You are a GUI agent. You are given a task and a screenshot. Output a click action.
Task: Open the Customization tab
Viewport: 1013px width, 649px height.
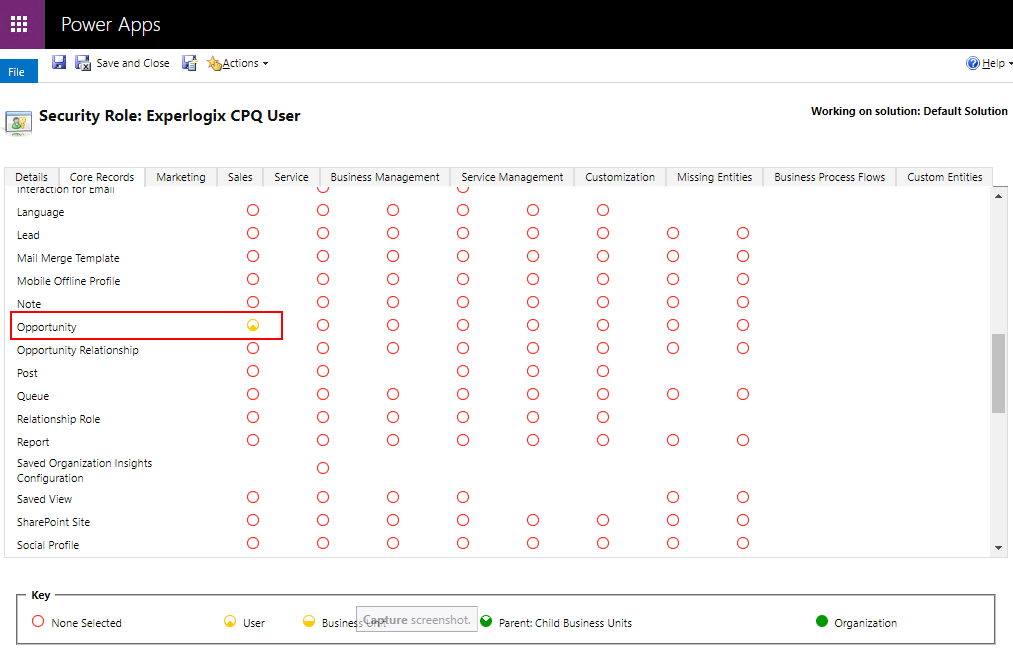[x=620, y=177]
